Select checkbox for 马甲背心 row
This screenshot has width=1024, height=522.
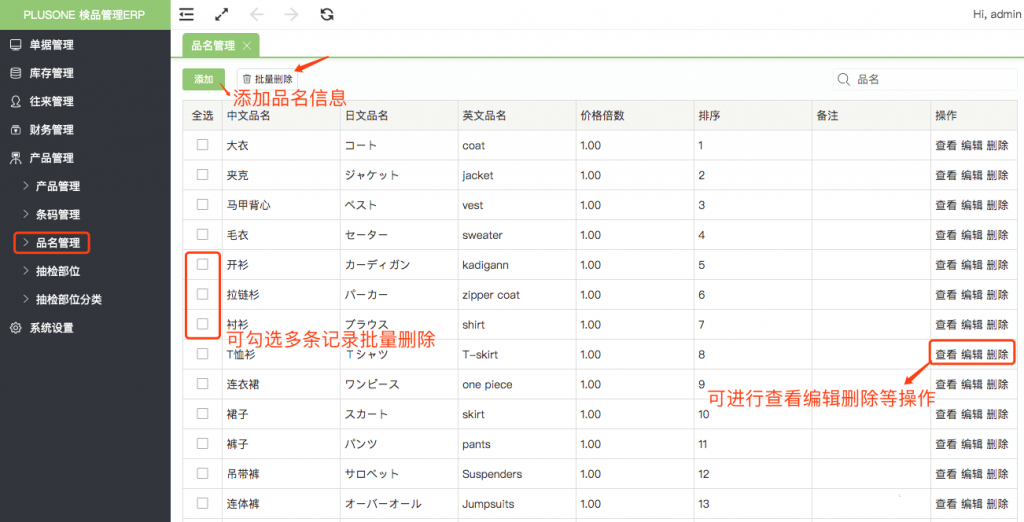point(202,204)
